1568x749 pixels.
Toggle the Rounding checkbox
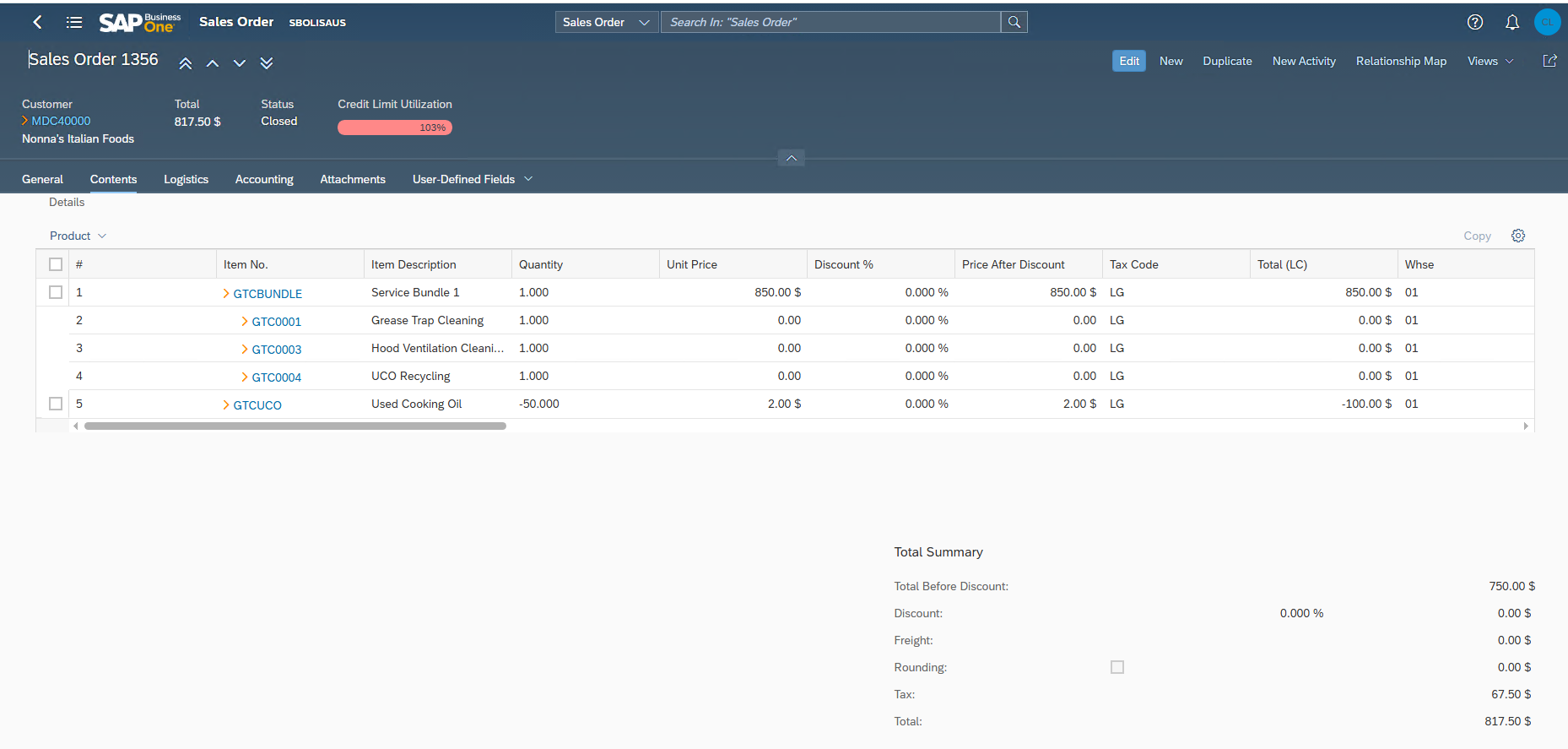1117,667
